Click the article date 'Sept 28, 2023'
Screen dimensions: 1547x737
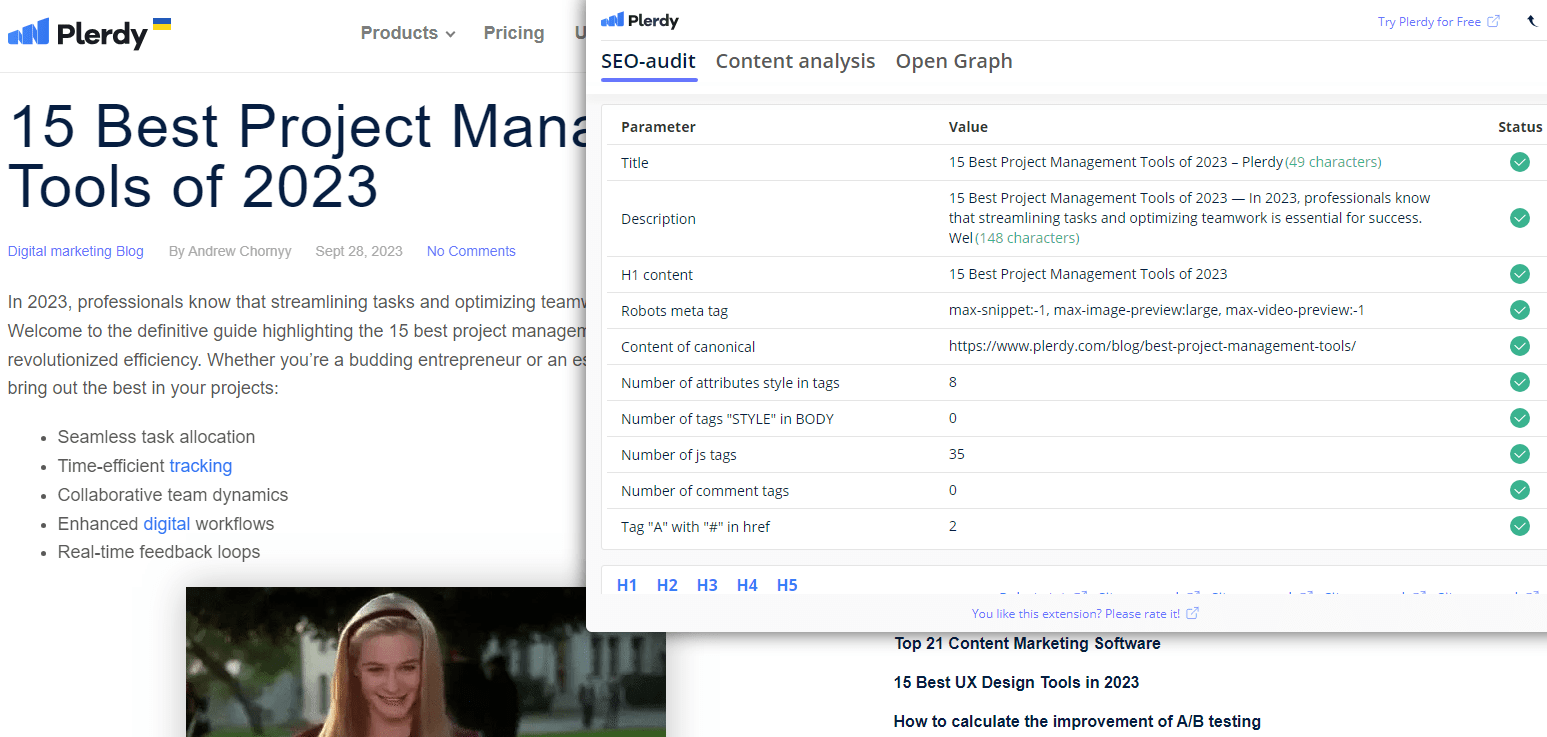click(x=359, y=251)
